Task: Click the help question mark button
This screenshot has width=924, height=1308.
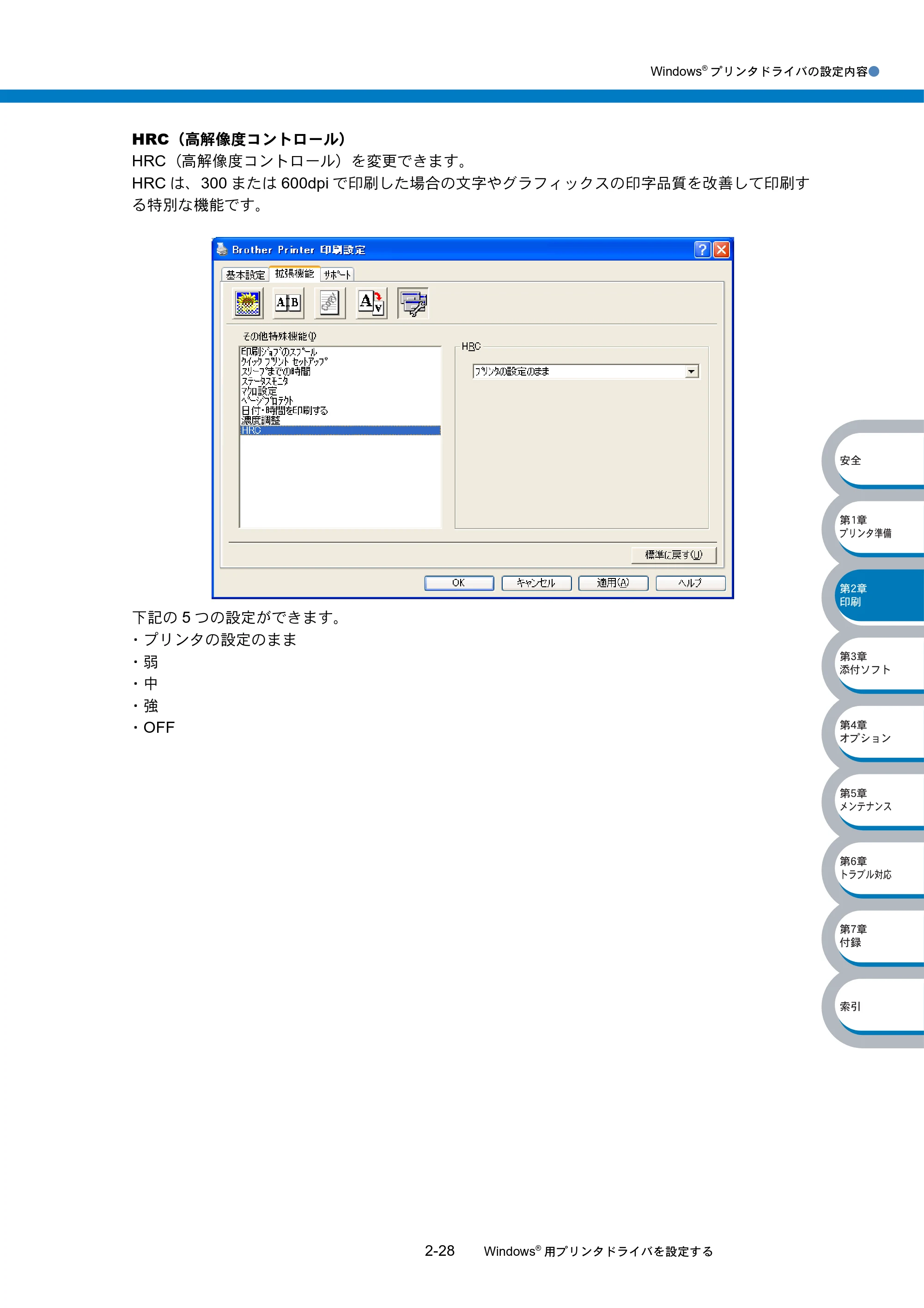Action: pyautogui.click(x=702, y=249)
